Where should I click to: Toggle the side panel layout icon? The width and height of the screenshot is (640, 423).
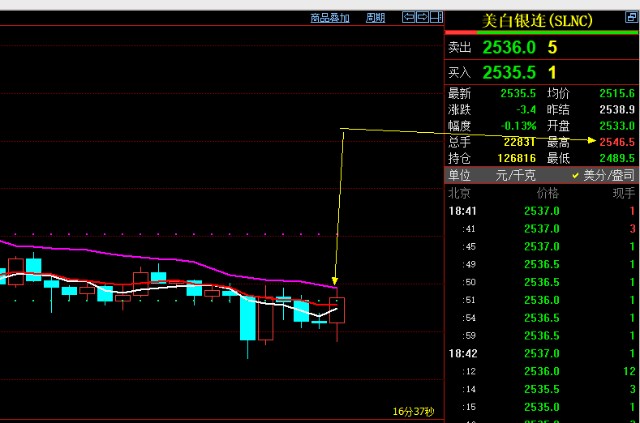(x=436, y=17)
